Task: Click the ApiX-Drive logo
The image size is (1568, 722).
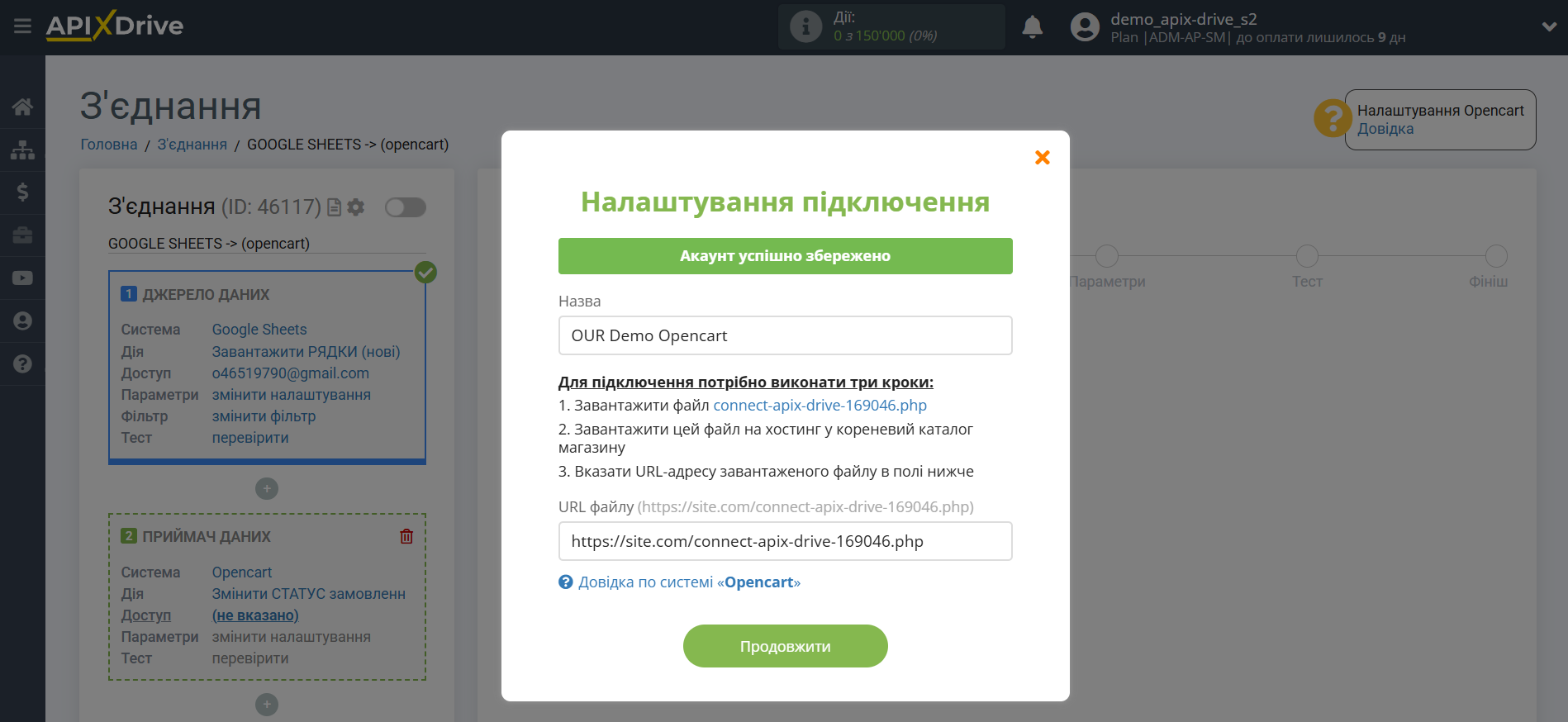Action: click(115, 26)
